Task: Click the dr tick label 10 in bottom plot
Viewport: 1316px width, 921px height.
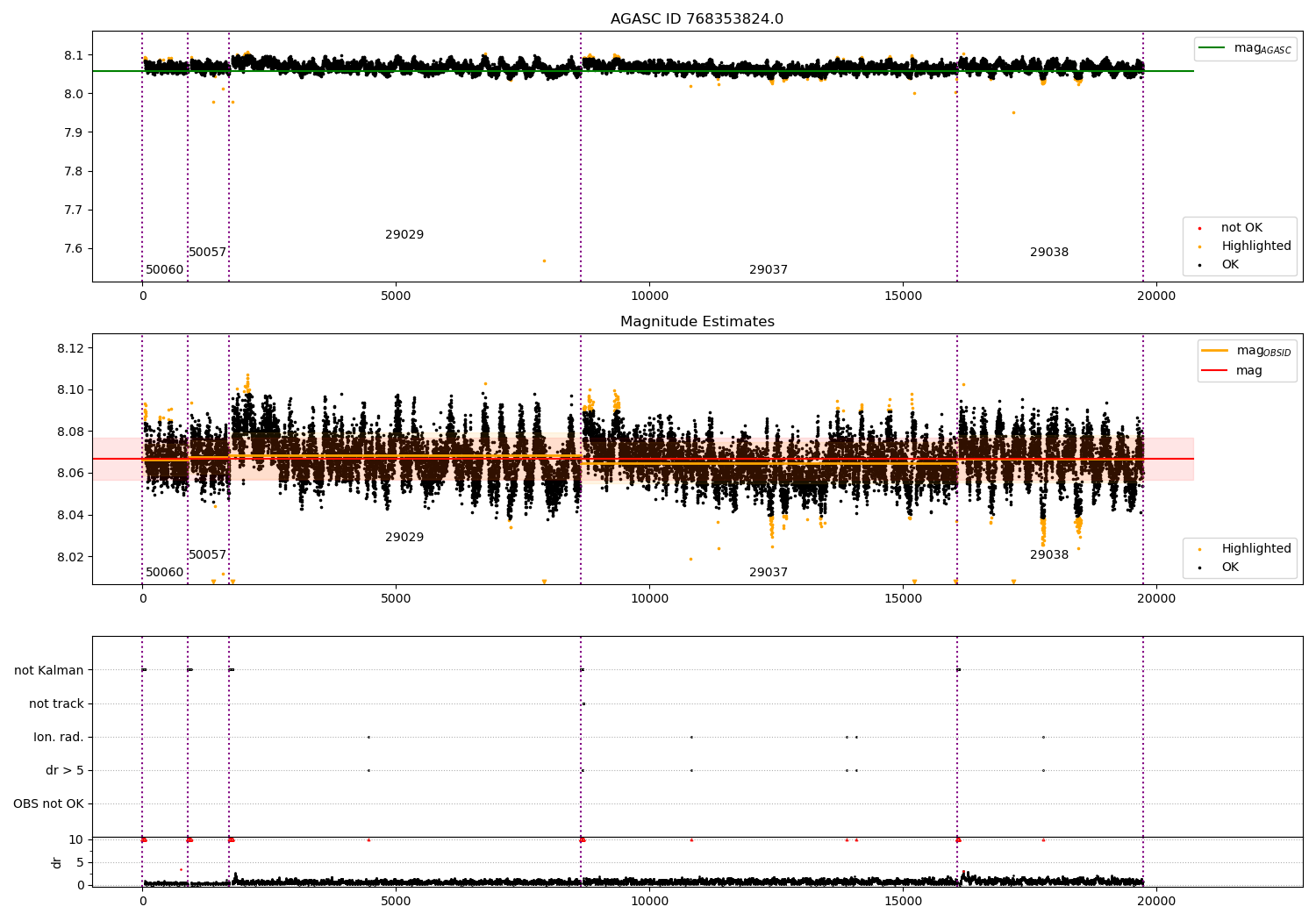Action: 76,839
